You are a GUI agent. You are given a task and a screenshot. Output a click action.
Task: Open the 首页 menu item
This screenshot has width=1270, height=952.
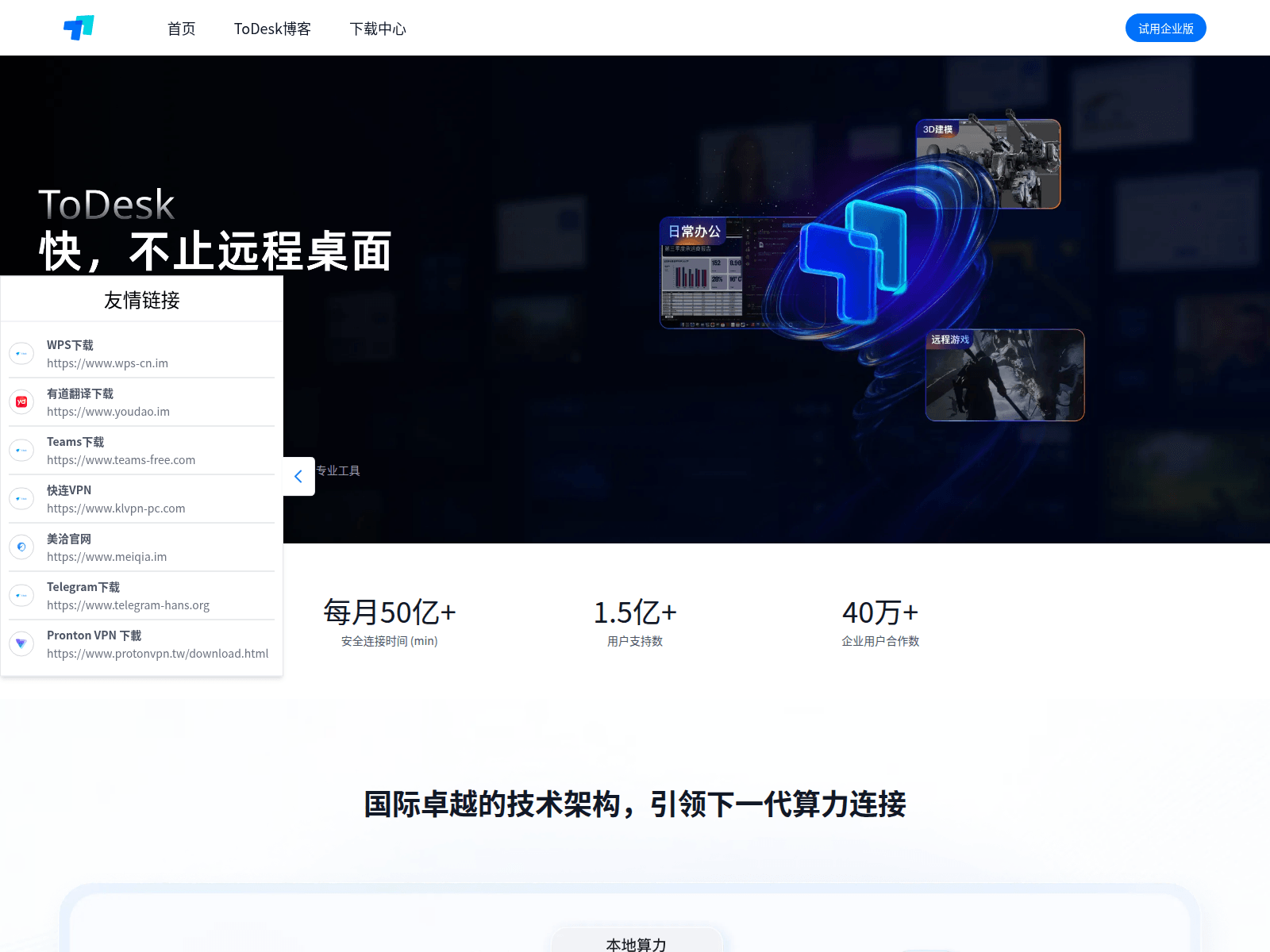(x=182, y=29)
